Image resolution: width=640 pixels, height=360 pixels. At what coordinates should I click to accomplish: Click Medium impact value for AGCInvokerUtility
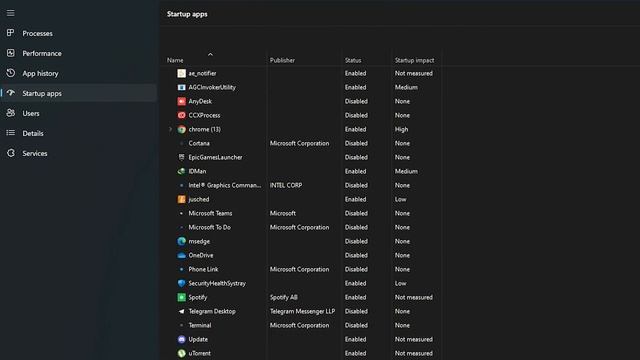pyautogui.click(x=406, y=87)
